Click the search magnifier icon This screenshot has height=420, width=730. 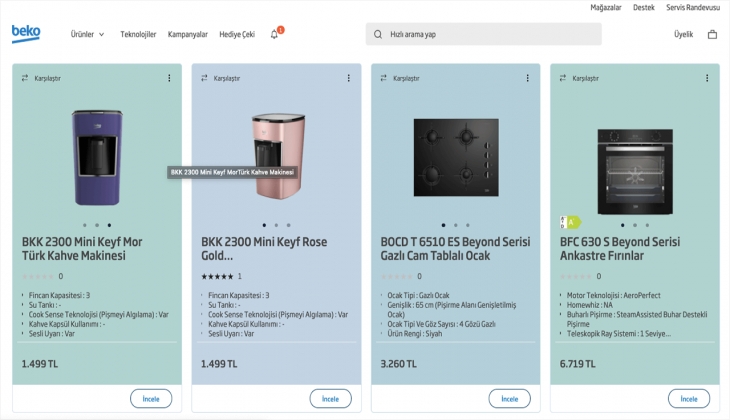pos(378,34)
